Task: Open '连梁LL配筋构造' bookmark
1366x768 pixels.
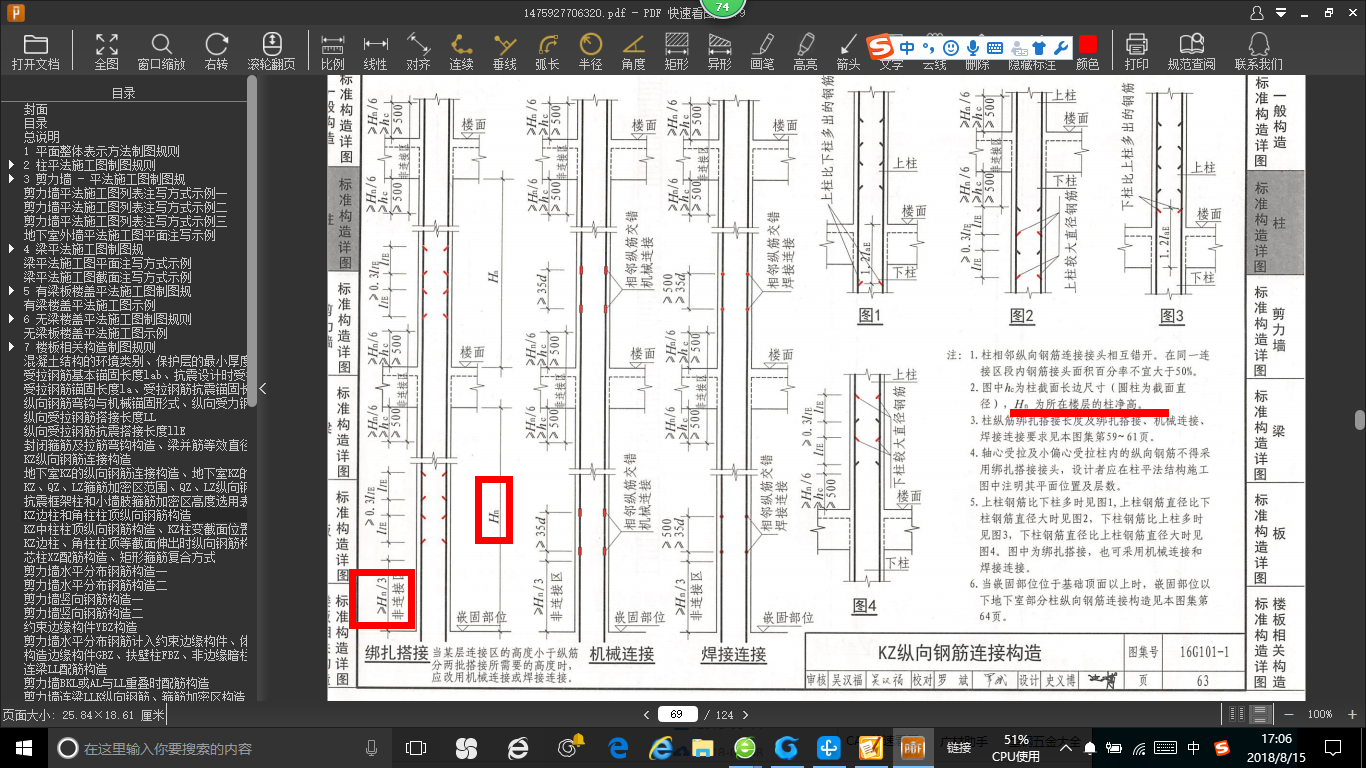Action: (66, 669)
